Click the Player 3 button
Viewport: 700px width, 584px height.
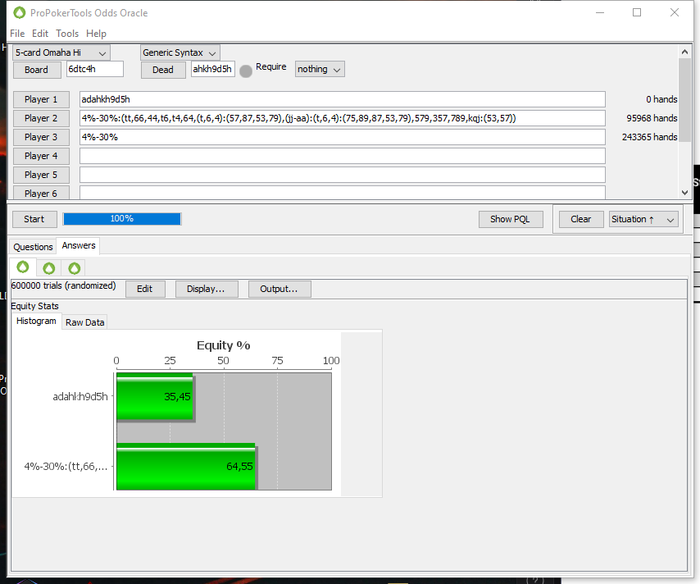coord(41,137)
